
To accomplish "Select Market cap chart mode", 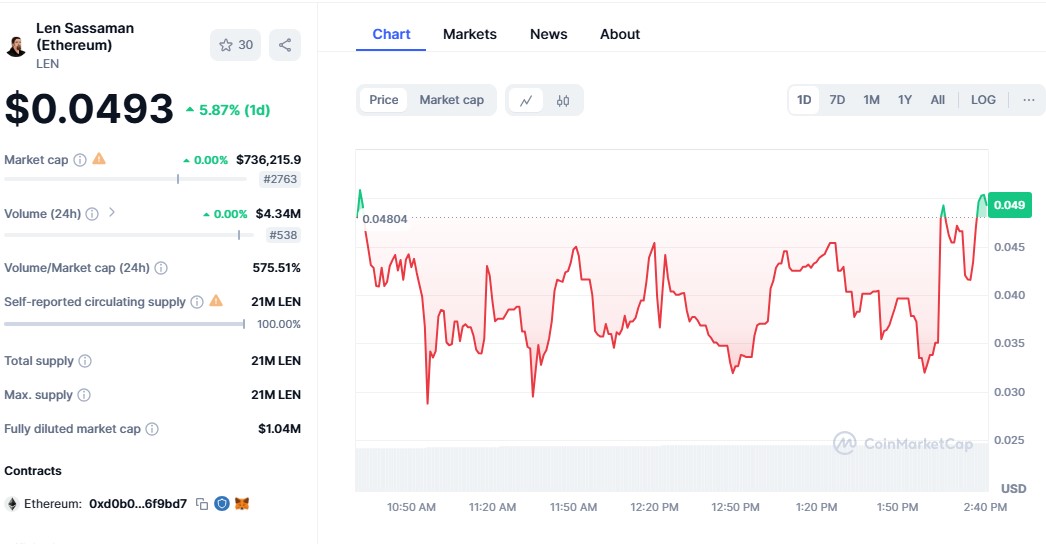I will pyautogui.click(x=452, y=100).
